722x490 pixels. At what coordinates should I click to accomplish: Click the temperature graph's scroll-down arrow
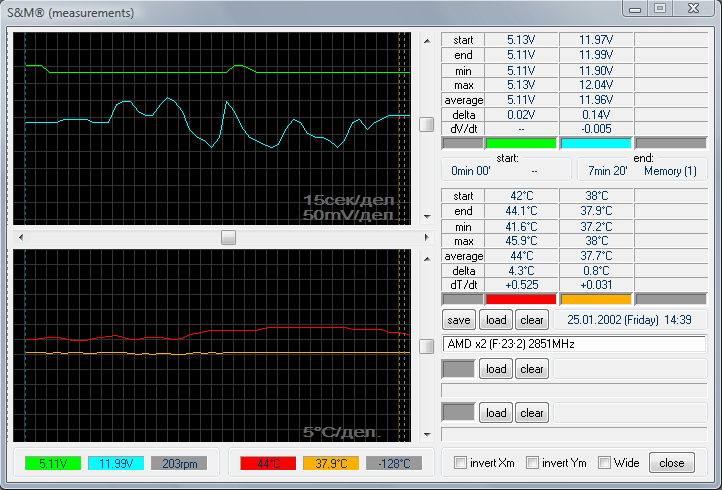427,434
